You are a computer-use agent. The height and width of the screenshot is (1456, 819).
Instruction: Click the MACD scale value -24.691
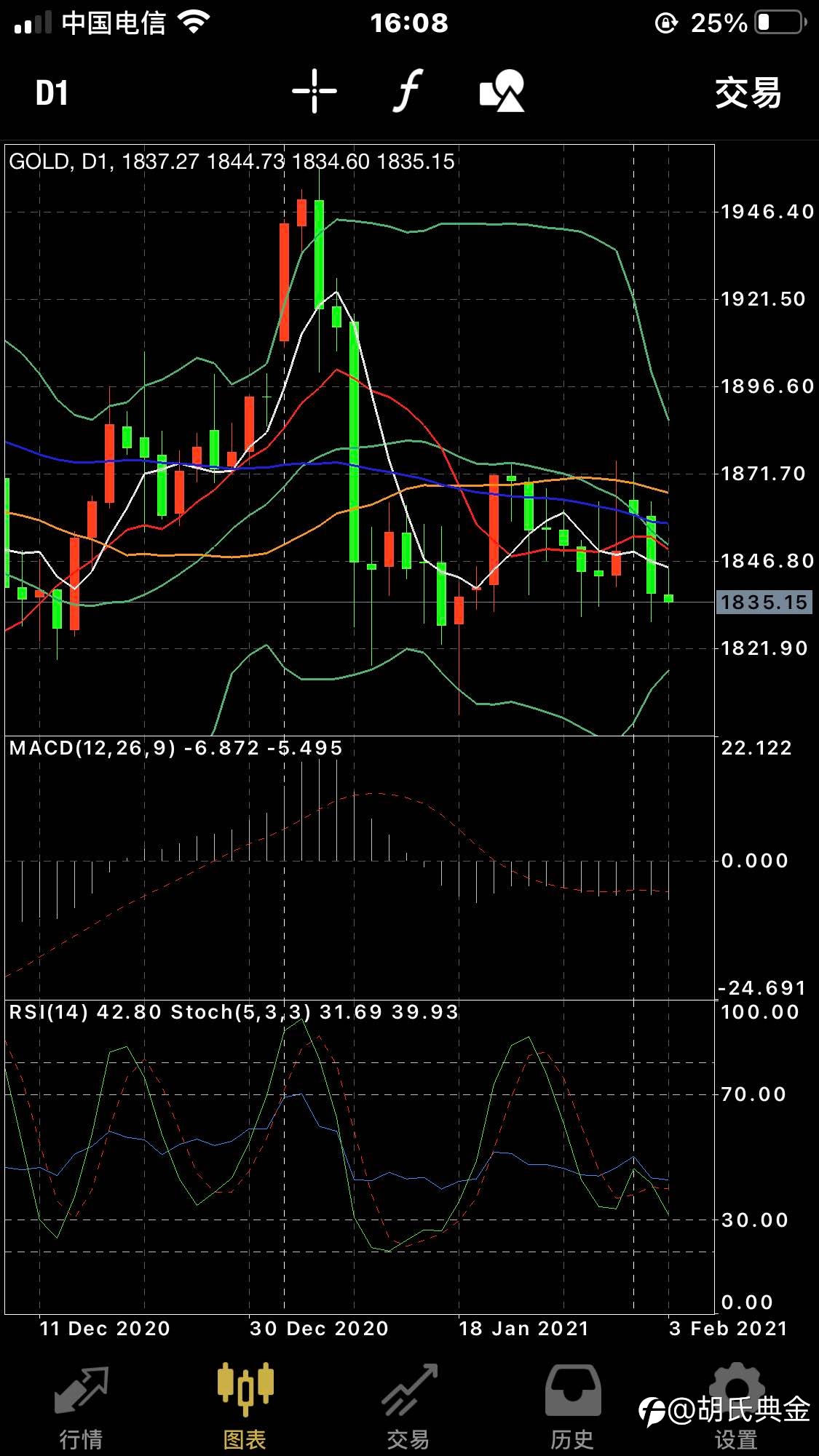coord(762,988)
